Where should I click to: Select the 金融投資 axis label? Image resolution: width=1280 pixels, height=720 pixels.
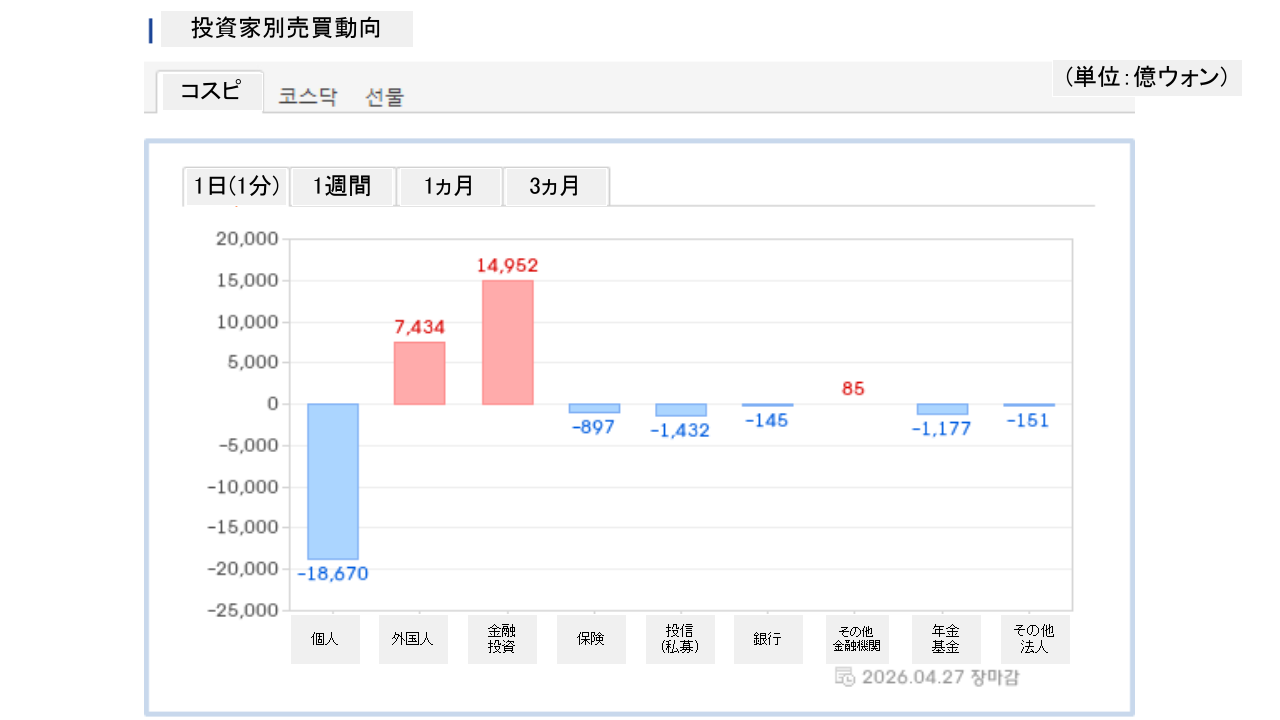click(502, 639)
